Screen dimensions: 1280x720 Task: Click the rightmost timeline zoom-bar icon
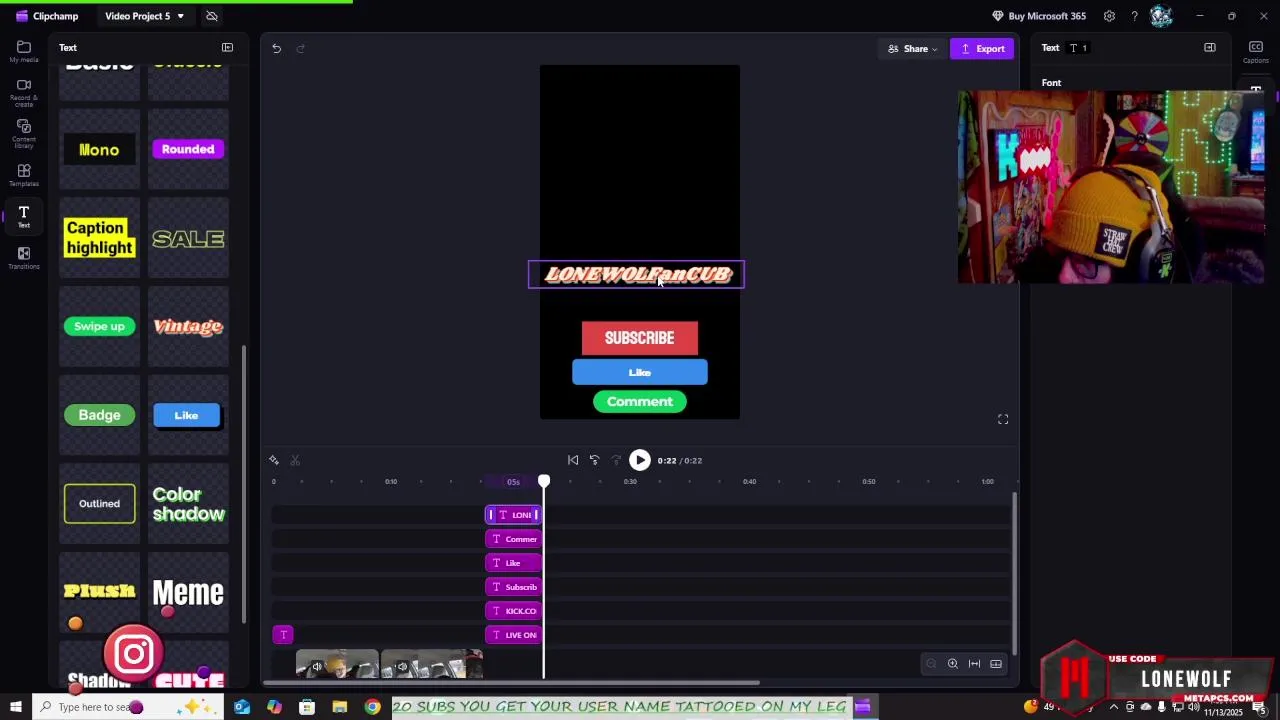[996, 664]
